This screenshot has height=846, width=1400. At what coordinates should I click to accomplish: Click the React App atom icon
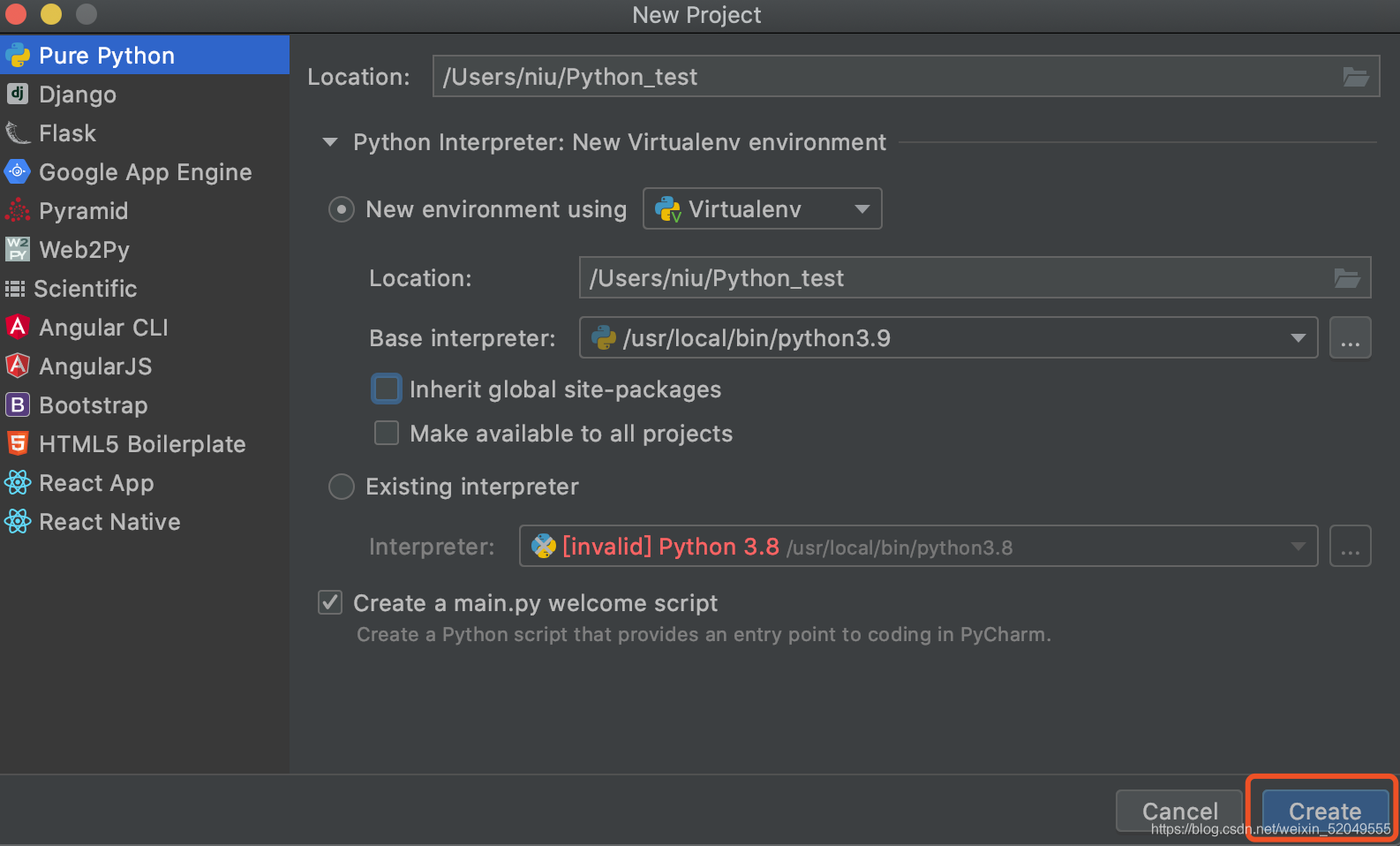(x=18, y=482)
